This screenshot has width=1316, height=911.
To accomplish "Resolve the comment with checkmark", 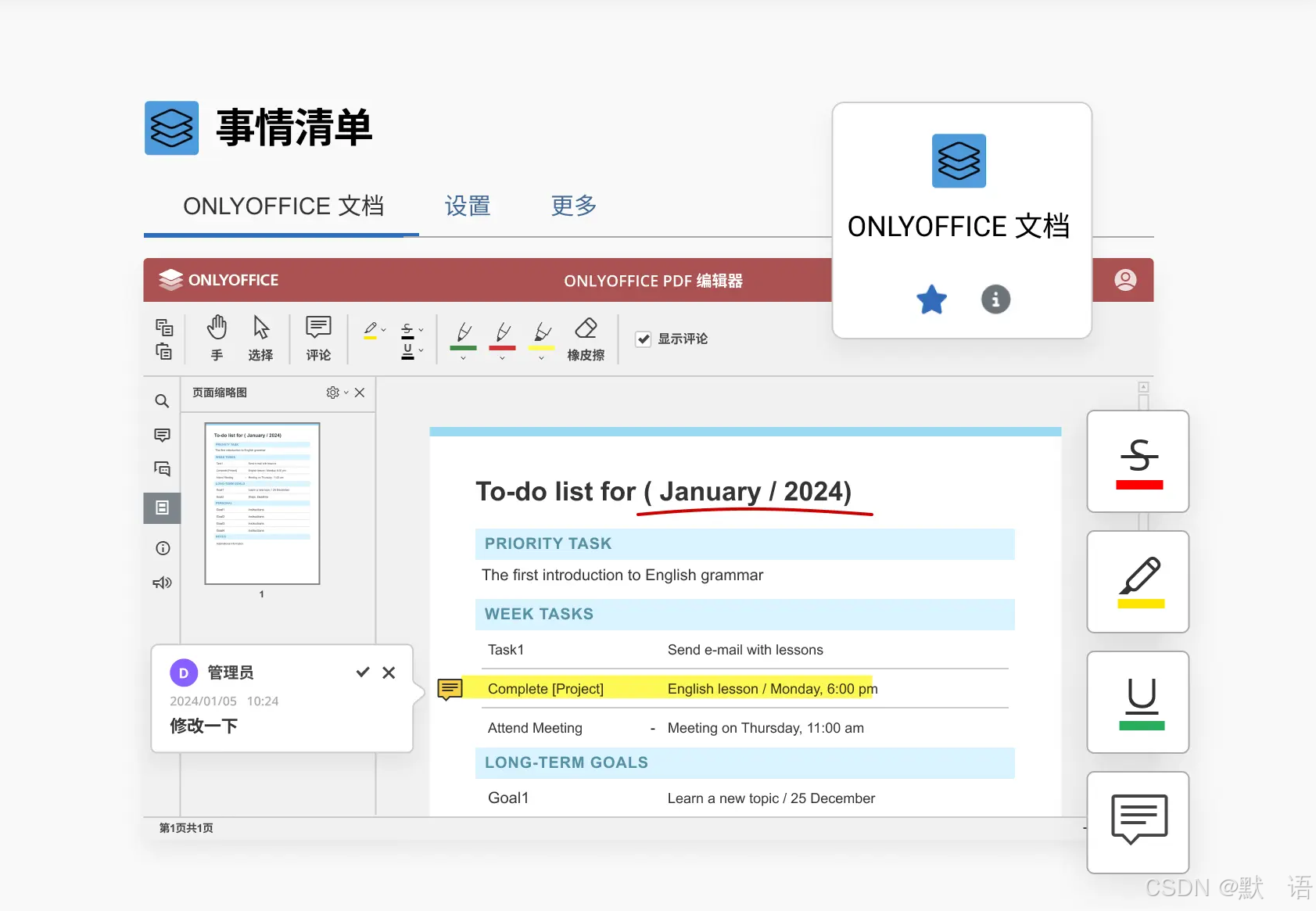I will click(x=363, y=672).
